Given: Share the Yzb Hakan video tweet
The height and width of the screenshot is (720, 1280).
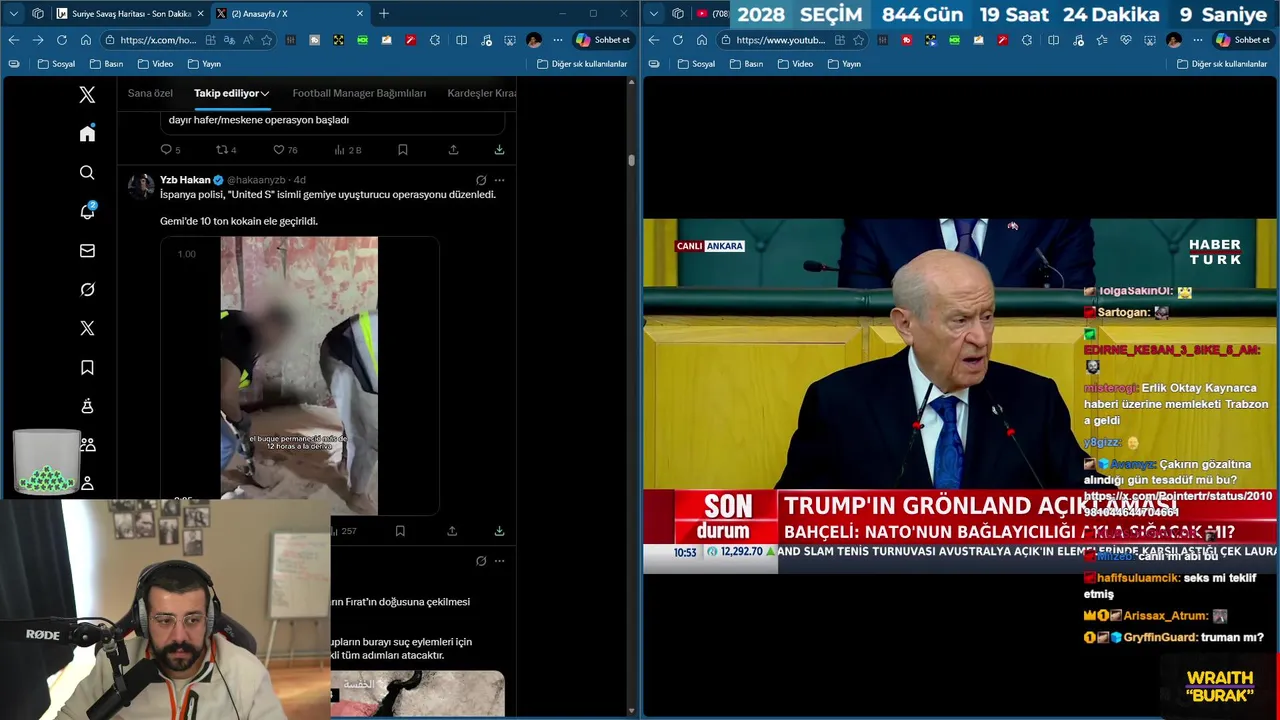Looking at the screenshot, I should pos(452,531).
